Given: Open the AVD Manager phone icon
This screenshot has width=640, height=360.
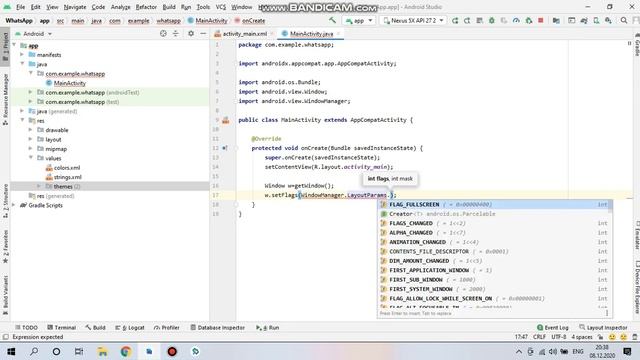Looking at the screenshot, I should tap(596, 20).
